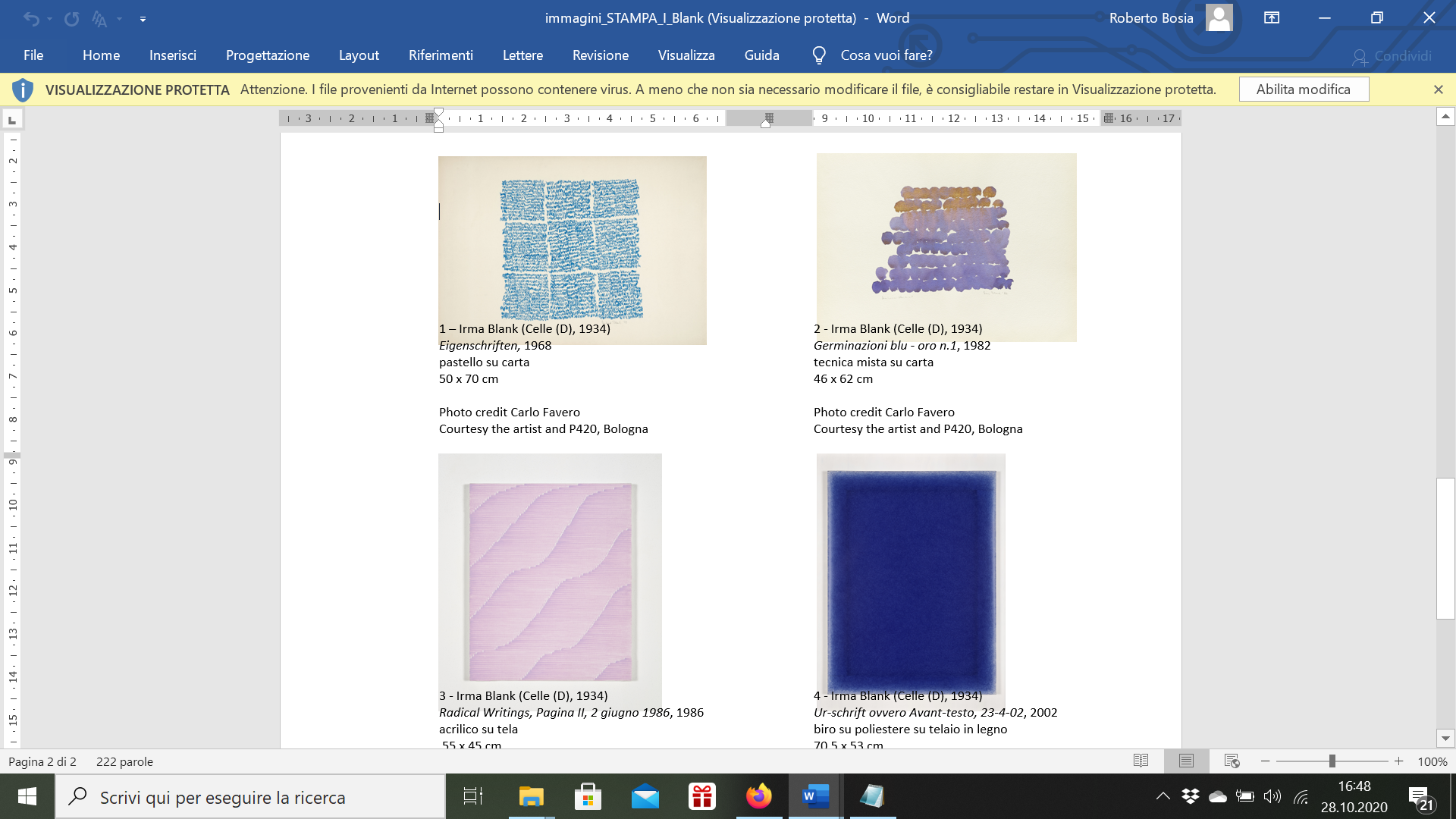Open the Layout tab
The height and width of the screenshot is (819, 1456).
[359, 55]
